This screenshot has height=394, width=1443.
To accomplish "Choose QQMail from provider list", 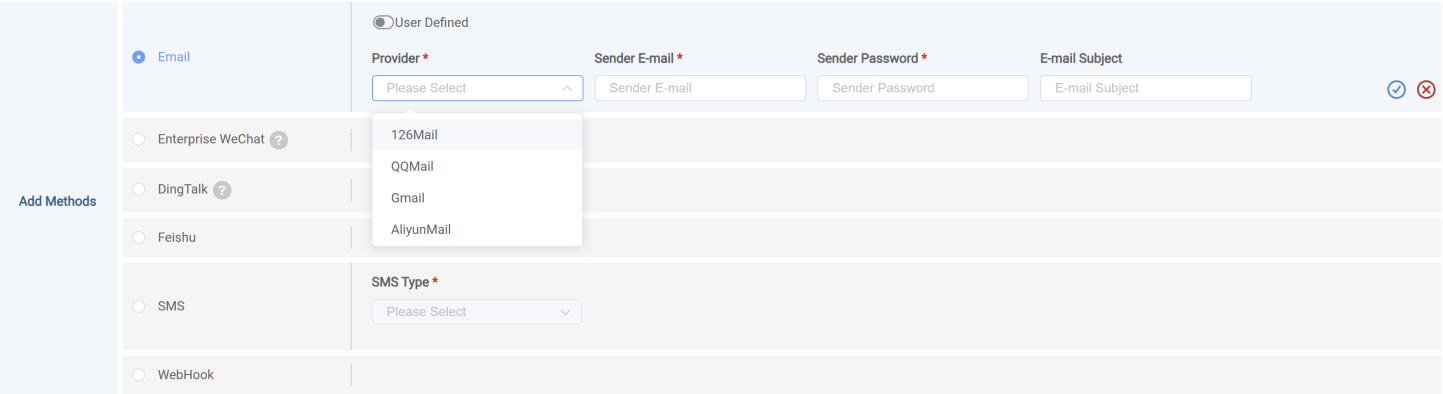I will (477, 166).
